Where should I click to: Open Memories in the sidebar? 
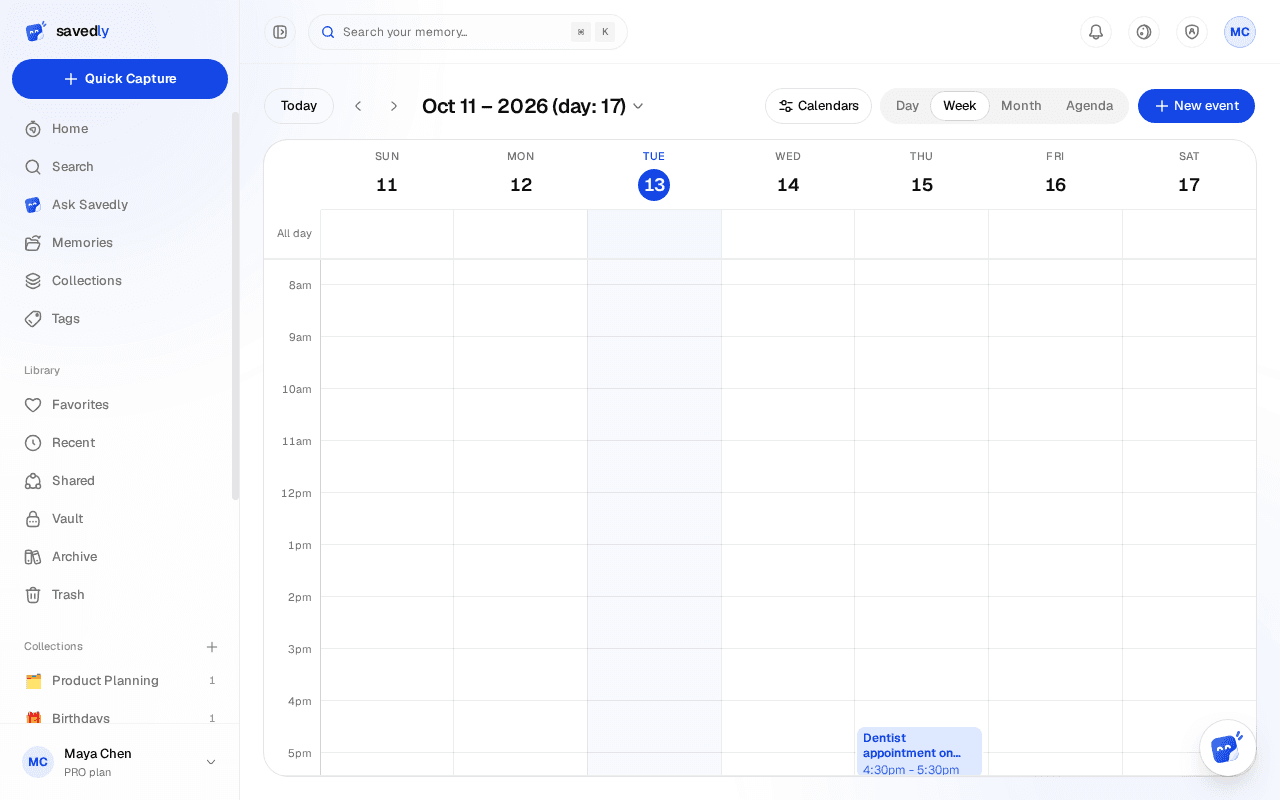(120, 243)
